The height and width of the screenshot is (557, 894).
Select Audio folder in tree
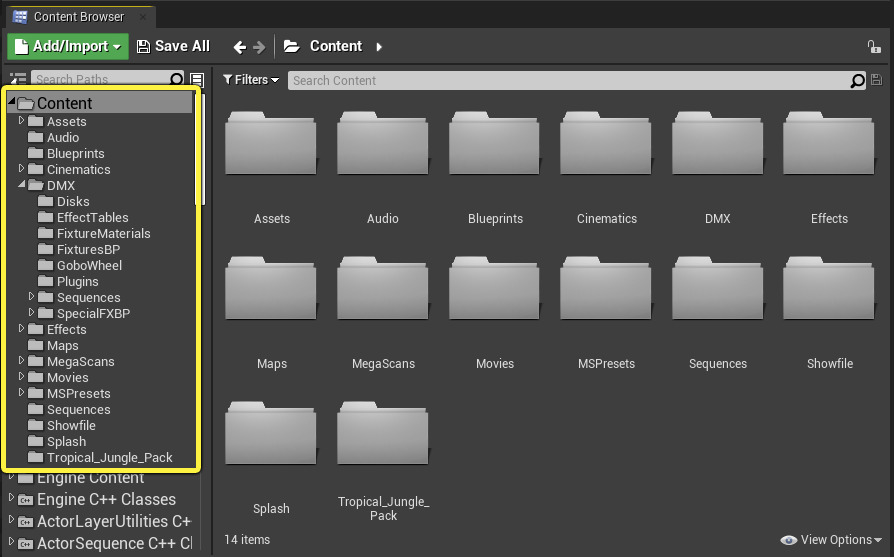tap(63, 137)
